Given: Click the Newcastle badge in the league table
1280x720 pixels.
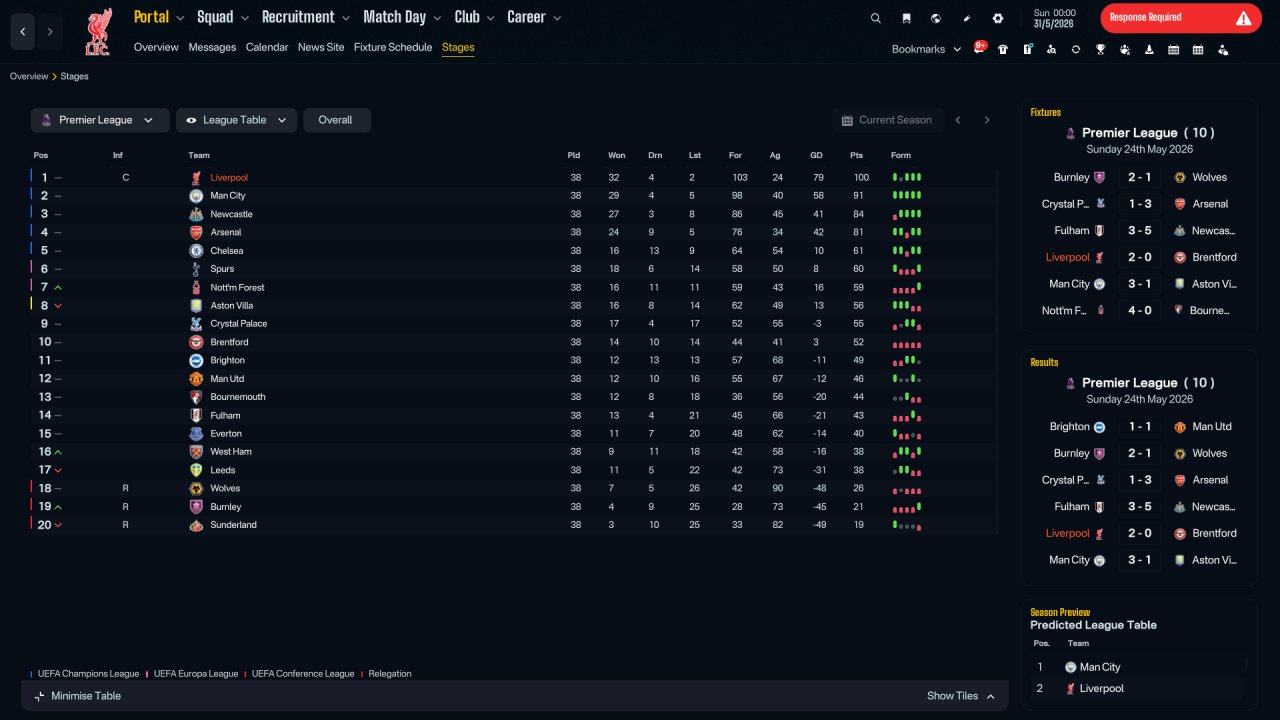Looking at the screenshot, I should pos(196,214).
